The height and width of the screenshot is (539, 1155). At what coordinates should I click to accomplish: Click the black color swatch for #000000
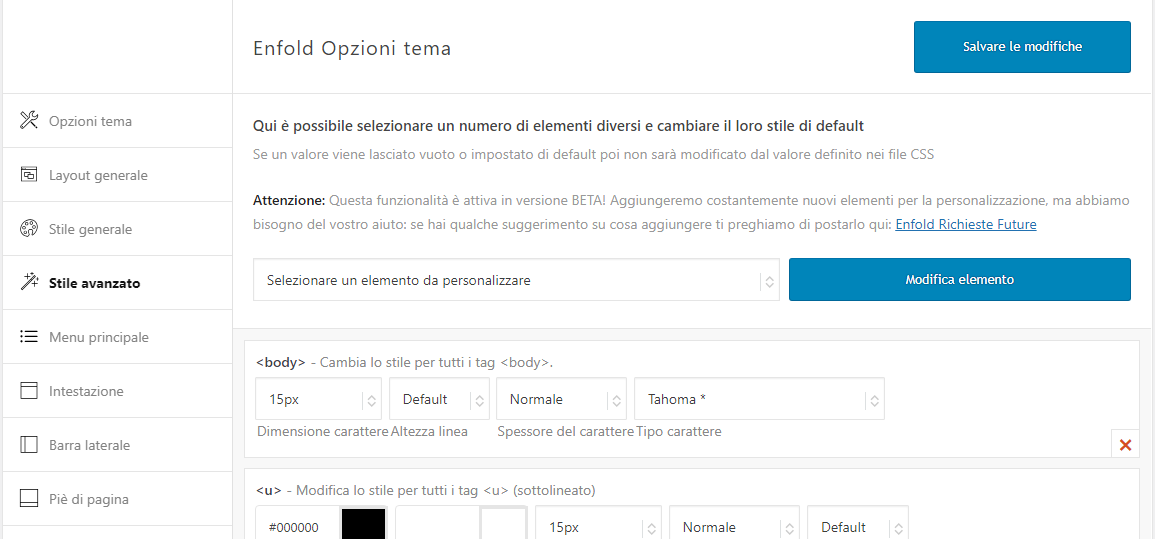pyautogui.click(x=363, y=524)
